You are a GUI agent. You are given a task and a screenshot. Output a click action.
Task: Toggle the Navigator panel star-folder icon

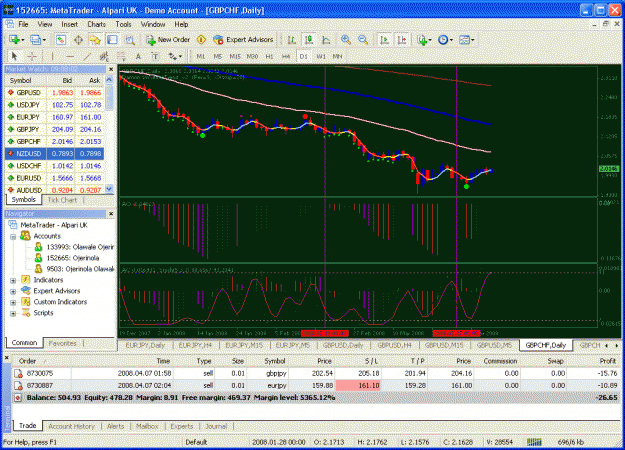click(x=95, y=39)
